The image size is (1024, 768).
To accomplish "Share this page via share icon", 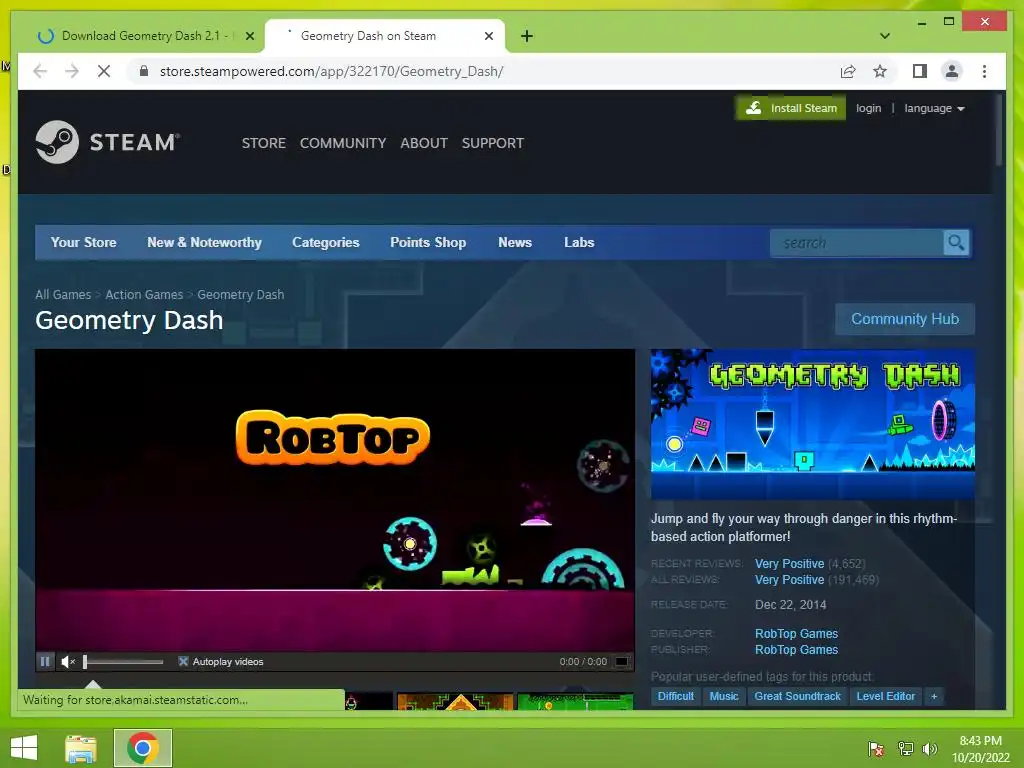I will click(848, 71).
